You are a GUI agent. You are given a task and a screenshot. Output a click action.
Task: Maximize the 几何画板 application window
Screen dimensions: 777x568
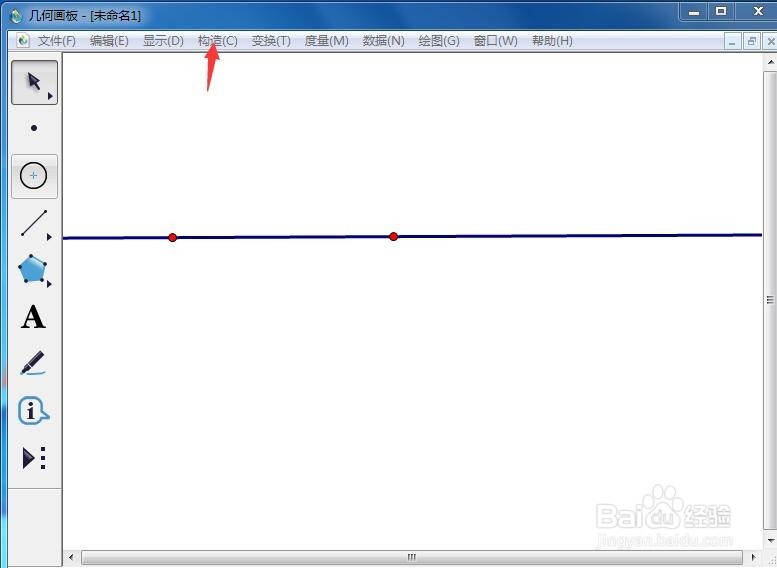pos(722,11)
